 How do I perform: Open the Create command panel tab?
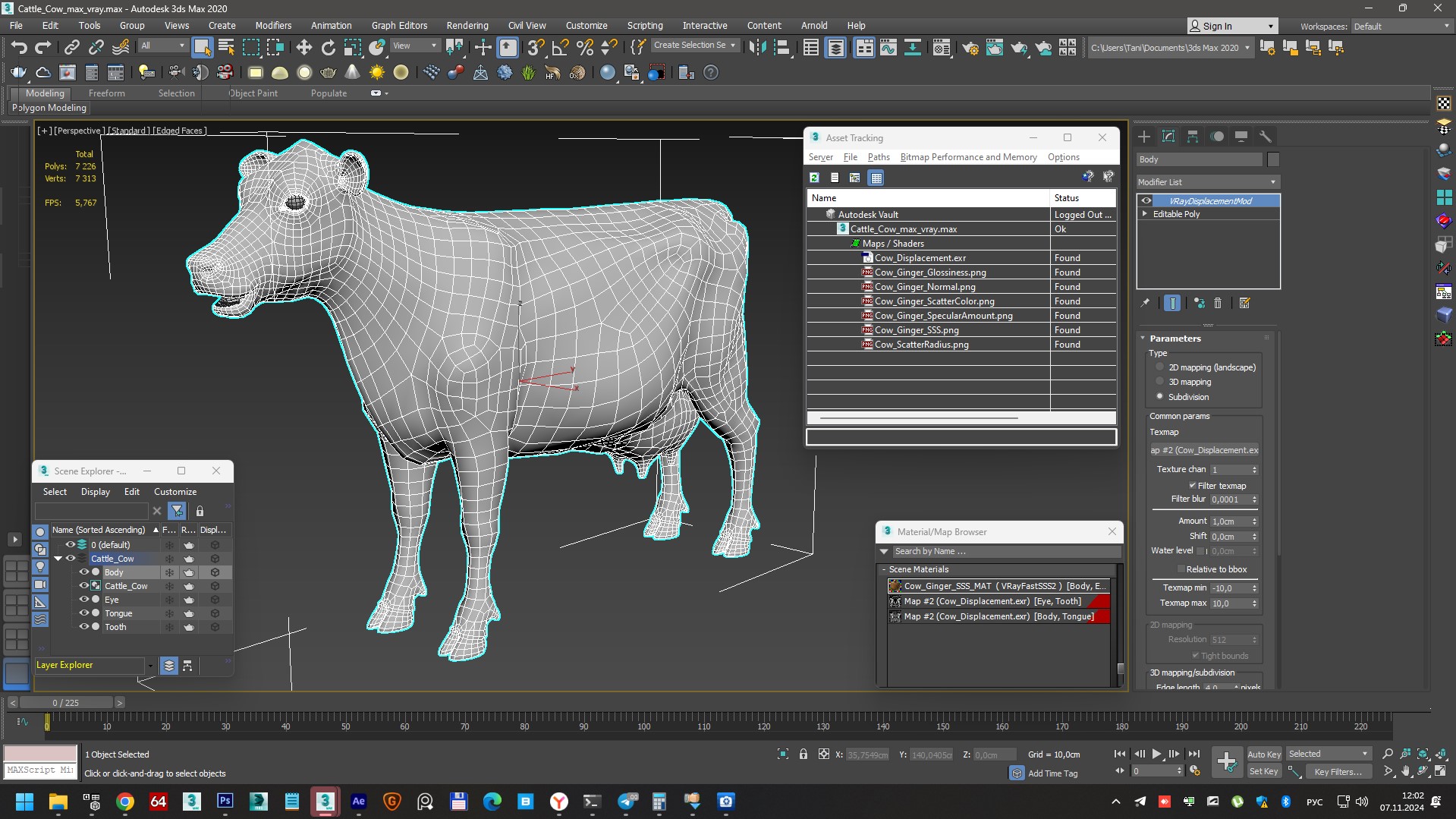point(1144,137)
